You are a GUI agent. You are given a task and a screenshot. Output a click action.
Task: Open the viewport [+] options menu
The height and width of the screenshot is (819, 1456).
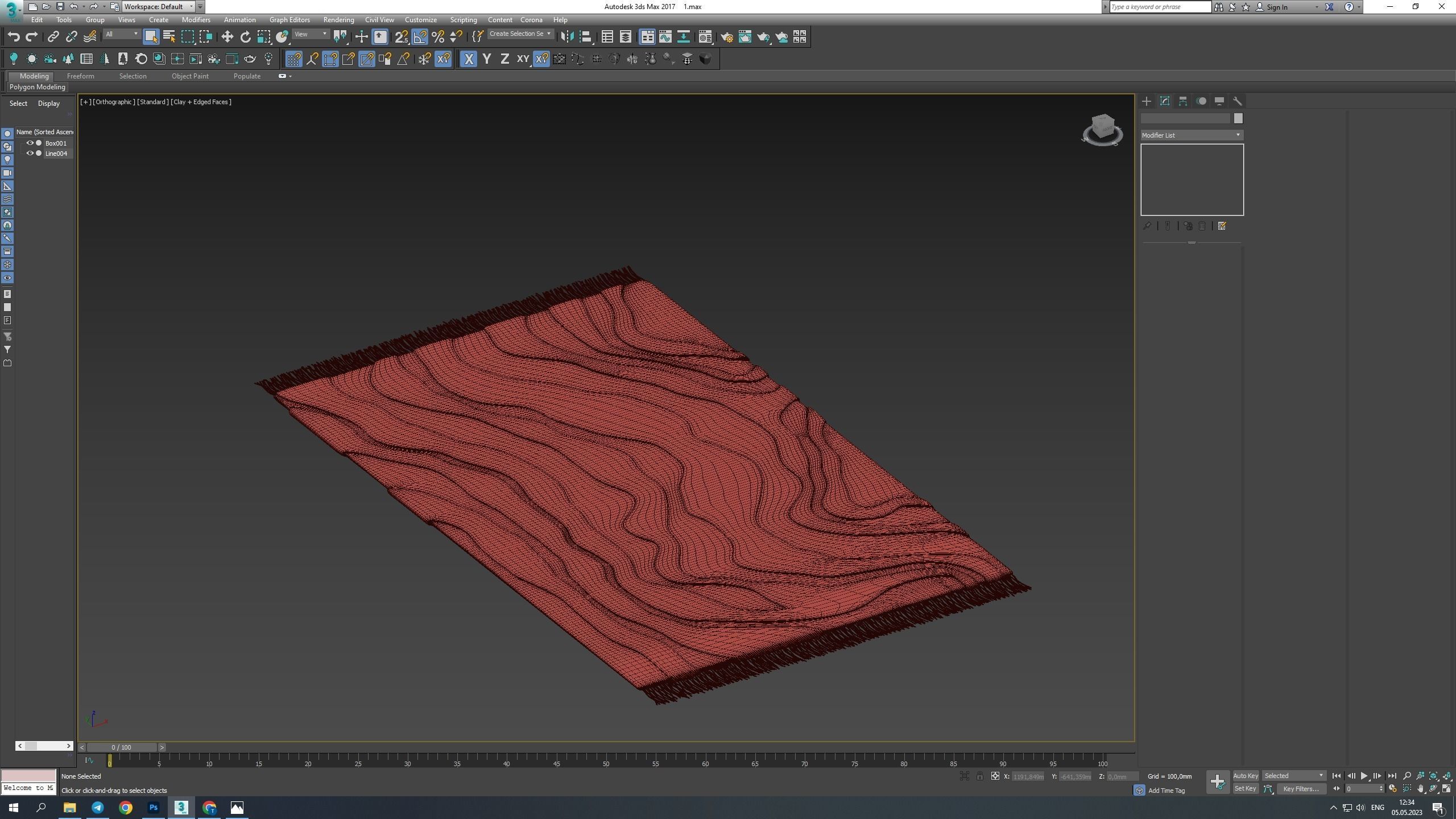click(x=85, y=102)
